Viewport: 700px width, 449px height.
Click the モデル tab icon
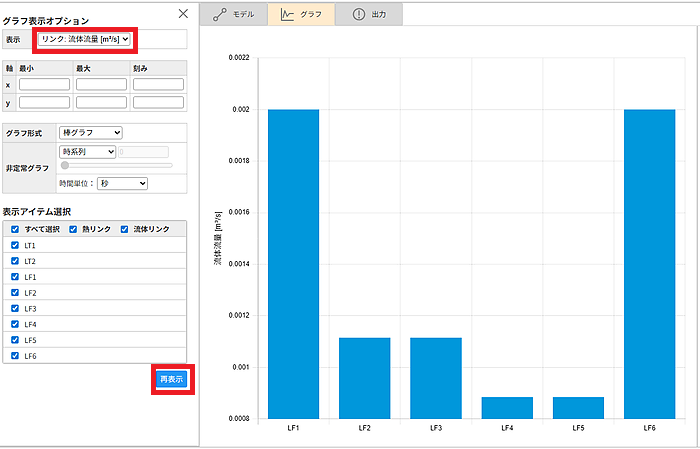[x=219, y=14]
